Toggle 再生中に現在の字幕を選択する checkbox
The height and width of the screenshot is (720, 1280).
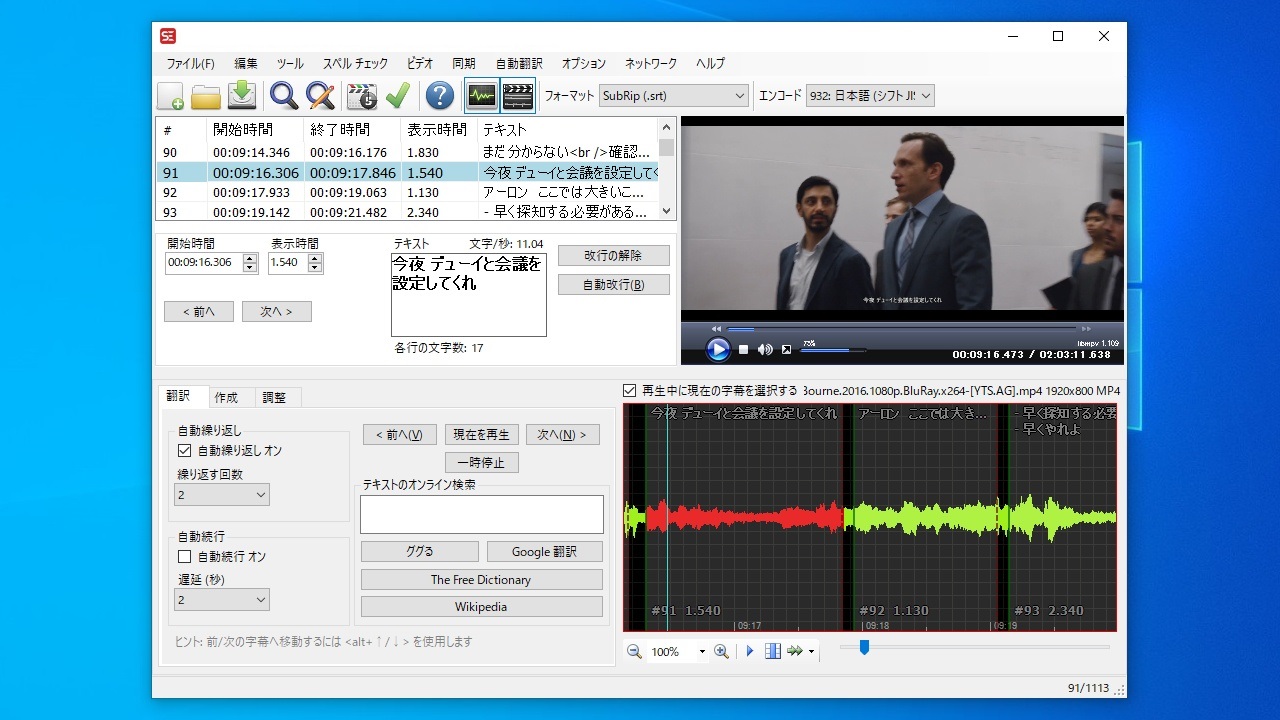pyautogui.click(x=629, y=390)
